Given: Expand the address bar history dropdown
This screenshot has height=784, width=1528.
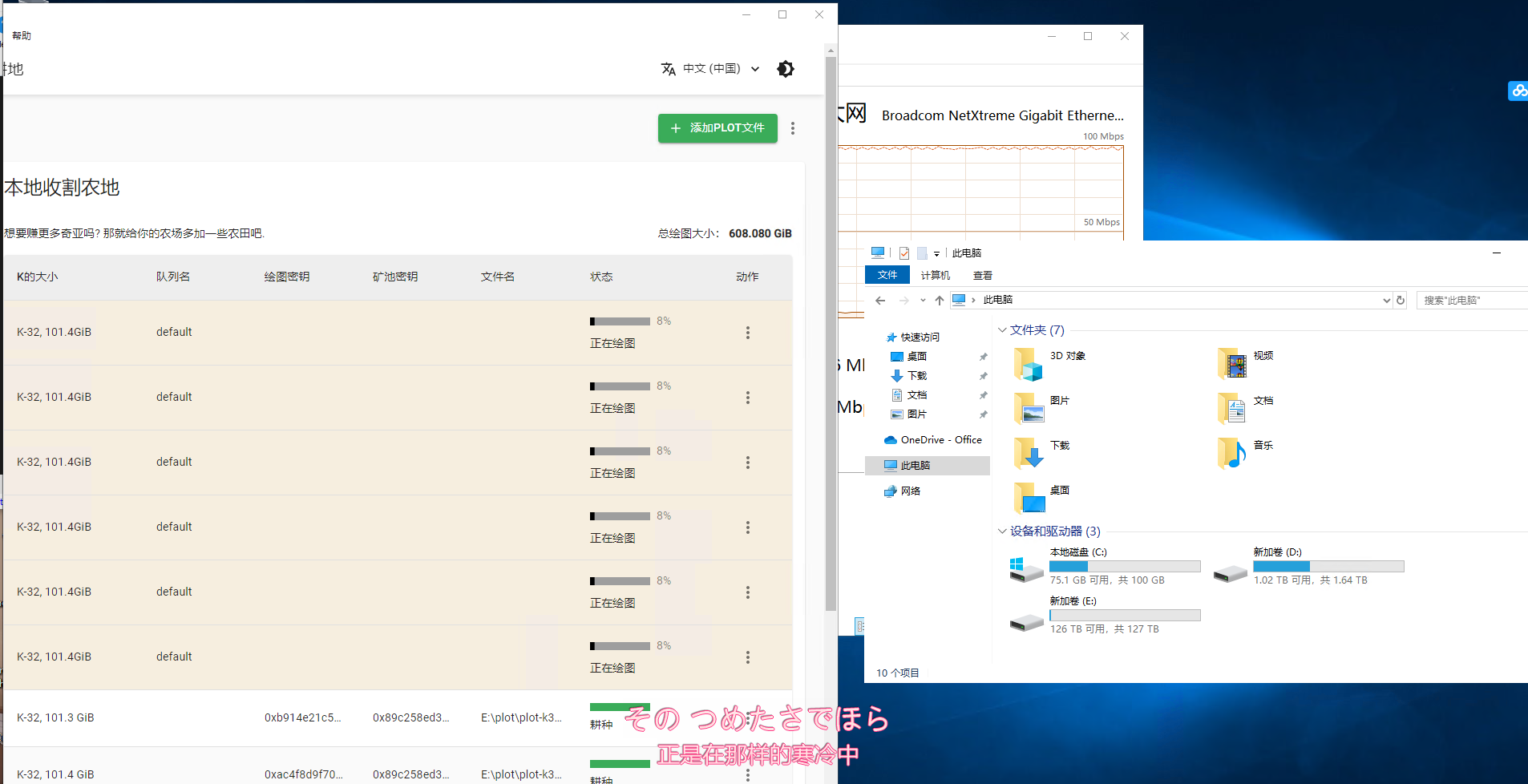Looking at the screenshot, I should [x=1386, y=301].
